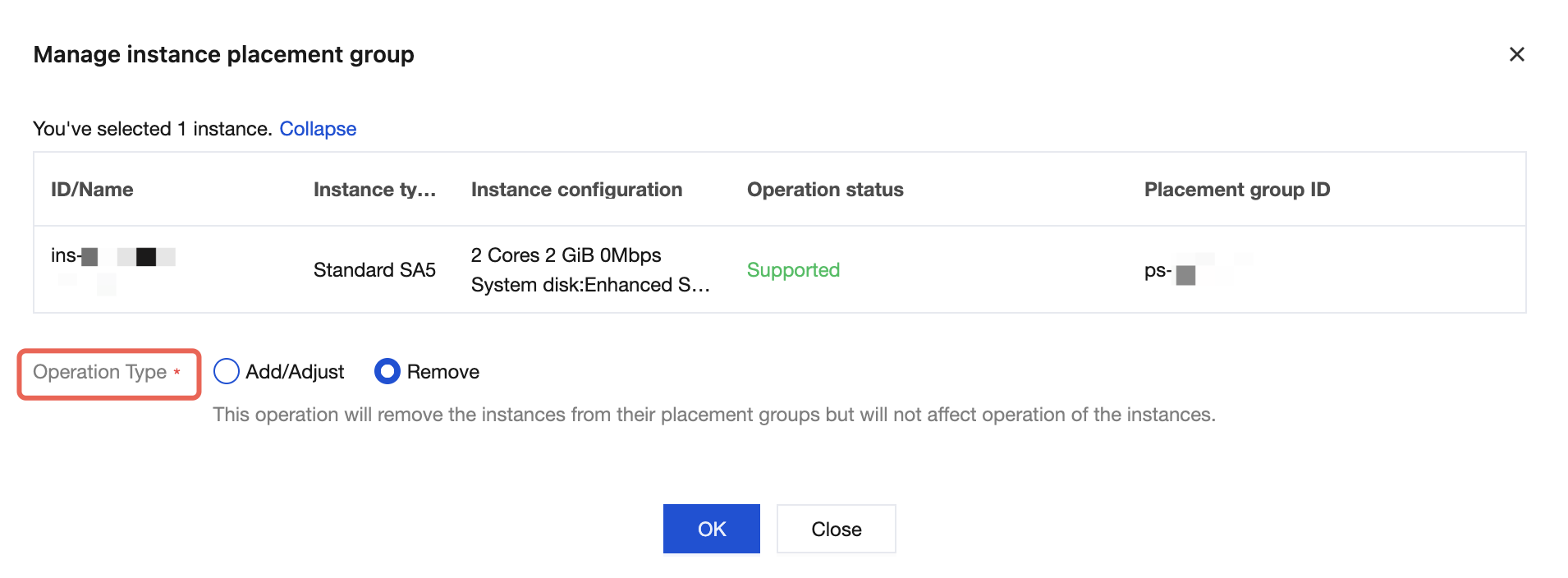The image size is (1568, 578).
Task: Click the Operation Type field label
Action: click(100, 372)
